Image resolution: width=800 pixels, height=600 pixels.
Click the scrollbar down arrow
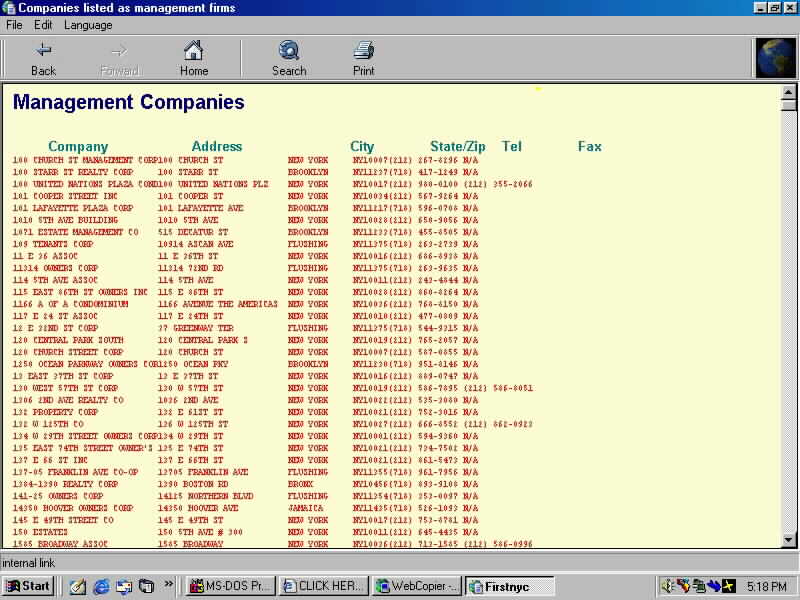click(x=788, y=540)
